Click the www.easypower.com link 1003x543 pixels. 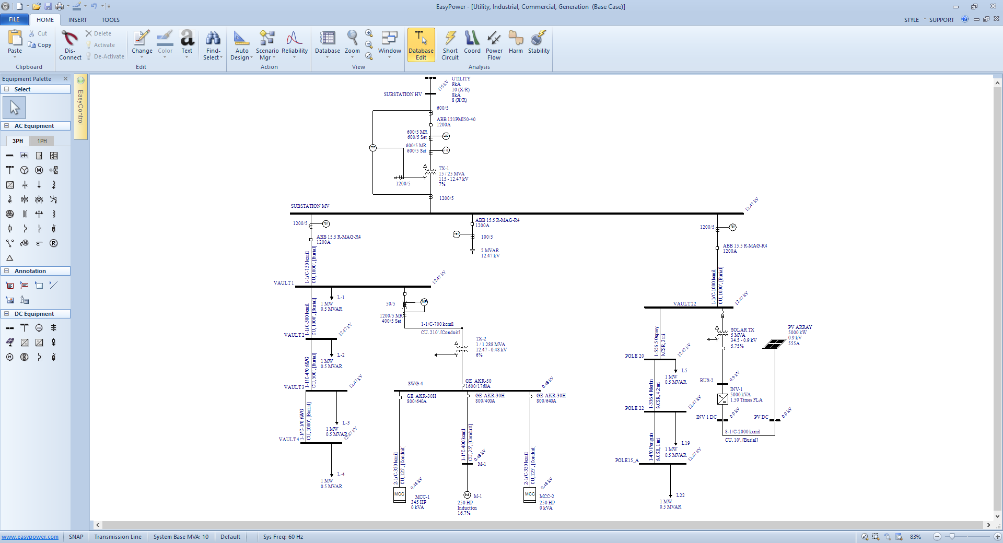30,537
